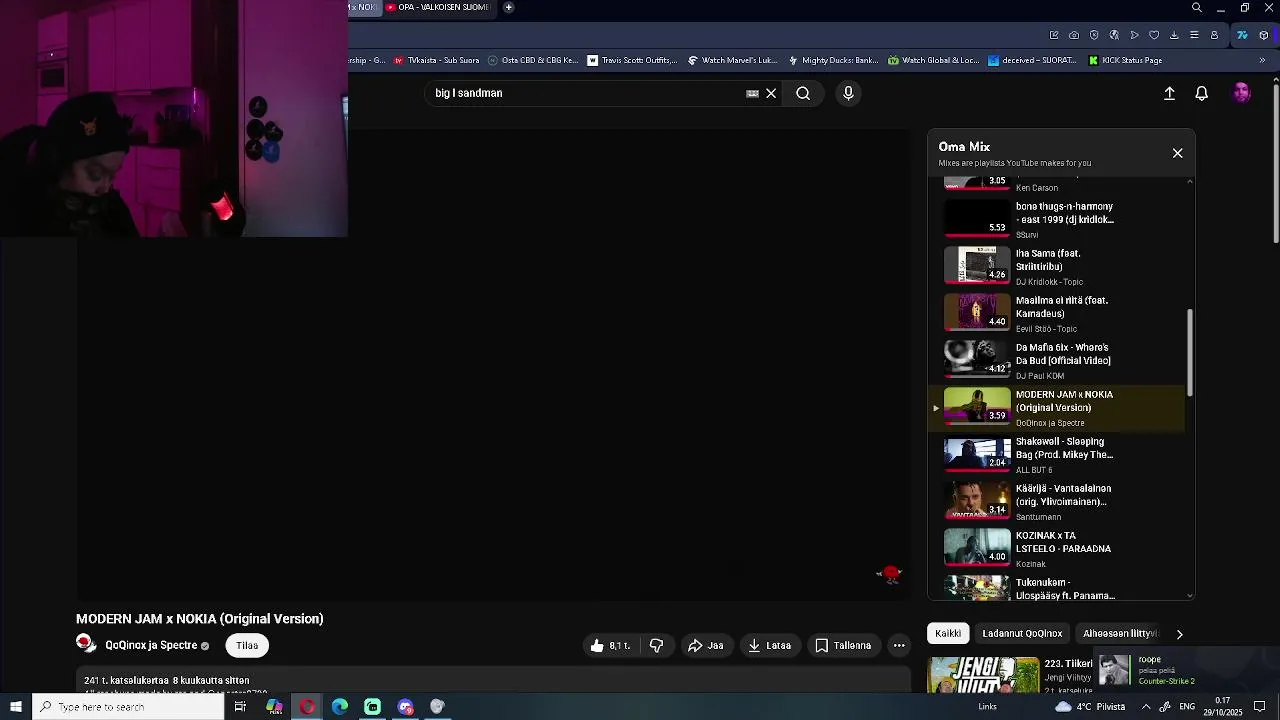Open the Windows notification center icon

tap(1260, 707)
